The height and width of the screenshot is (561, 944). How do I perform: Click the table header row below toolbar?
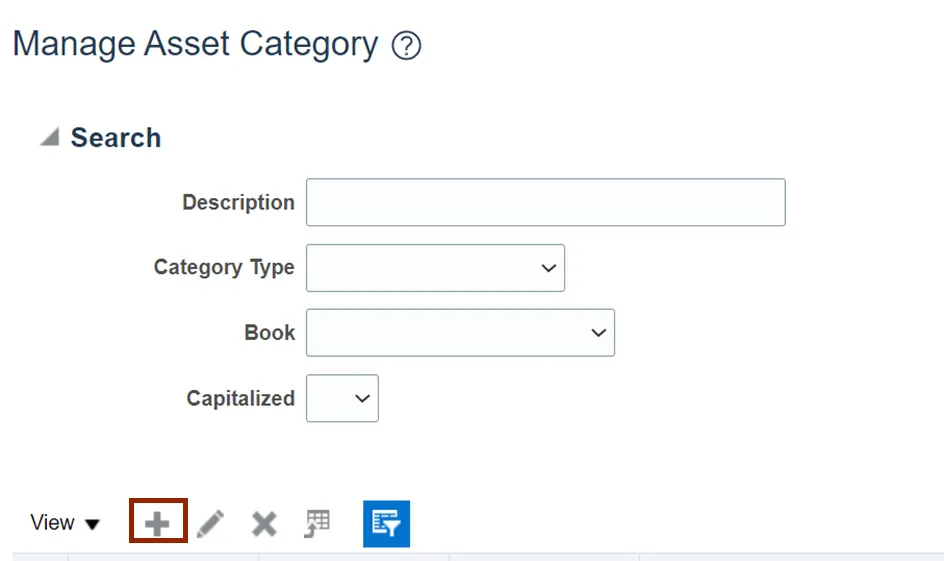(x=478, y=557)
